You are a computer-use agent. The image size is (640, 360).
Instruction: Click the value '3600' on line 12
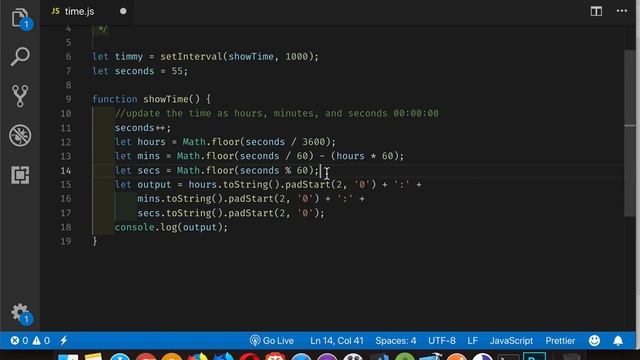[313, 142]
